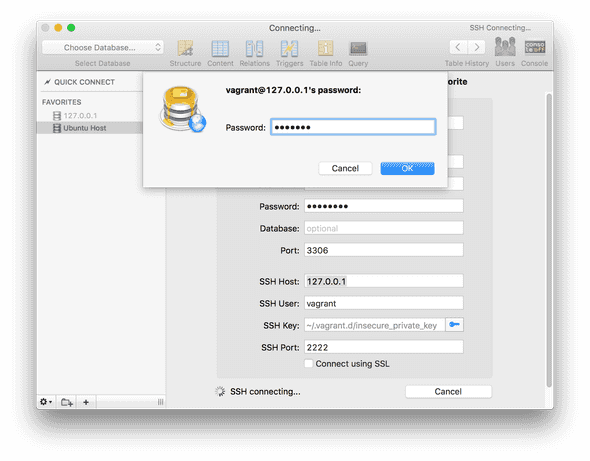590x461 pixels.
Task: Click the vagrant password input field
Action: [x=353, y=127]
